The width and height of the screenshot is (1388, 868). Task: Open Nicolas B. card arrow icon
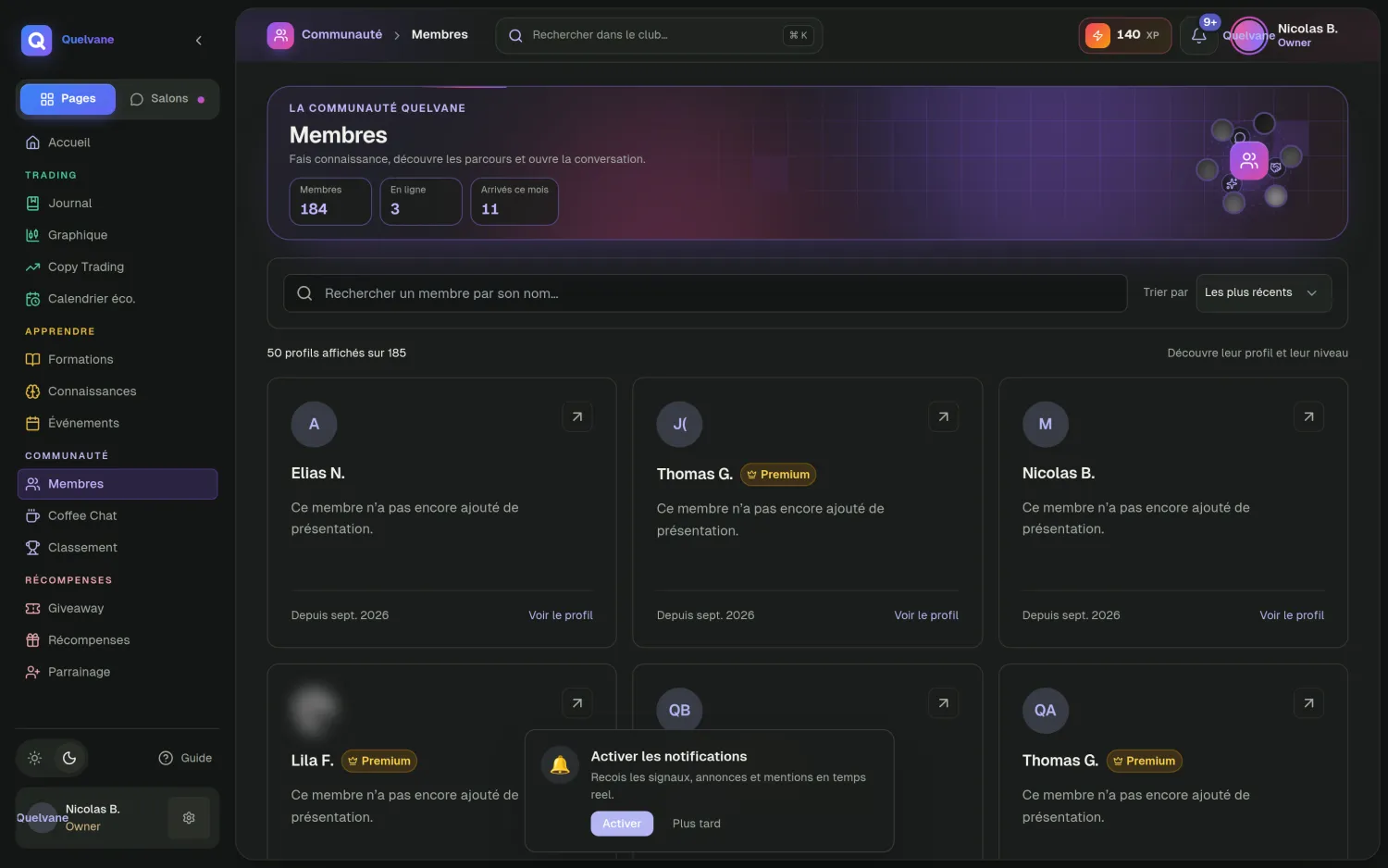tap(1308, 416)
